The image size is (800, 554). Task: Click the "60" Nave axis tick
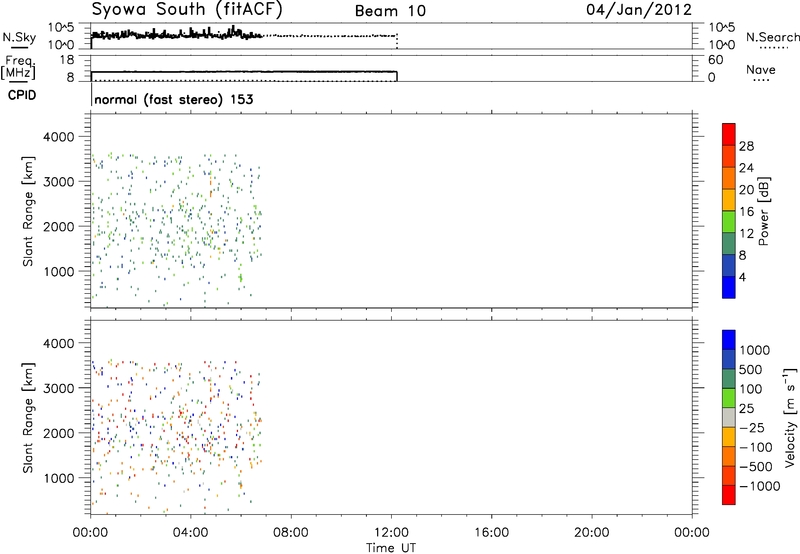point(715,60)
